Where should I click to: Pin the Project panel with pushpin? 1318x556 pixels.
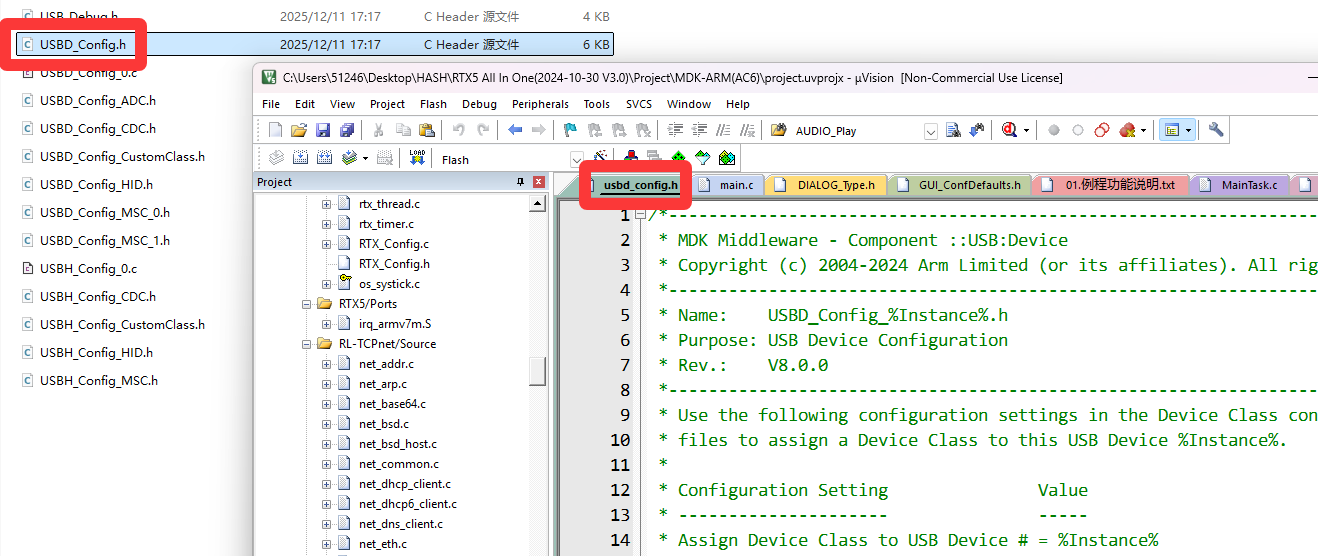pos(520,182)
